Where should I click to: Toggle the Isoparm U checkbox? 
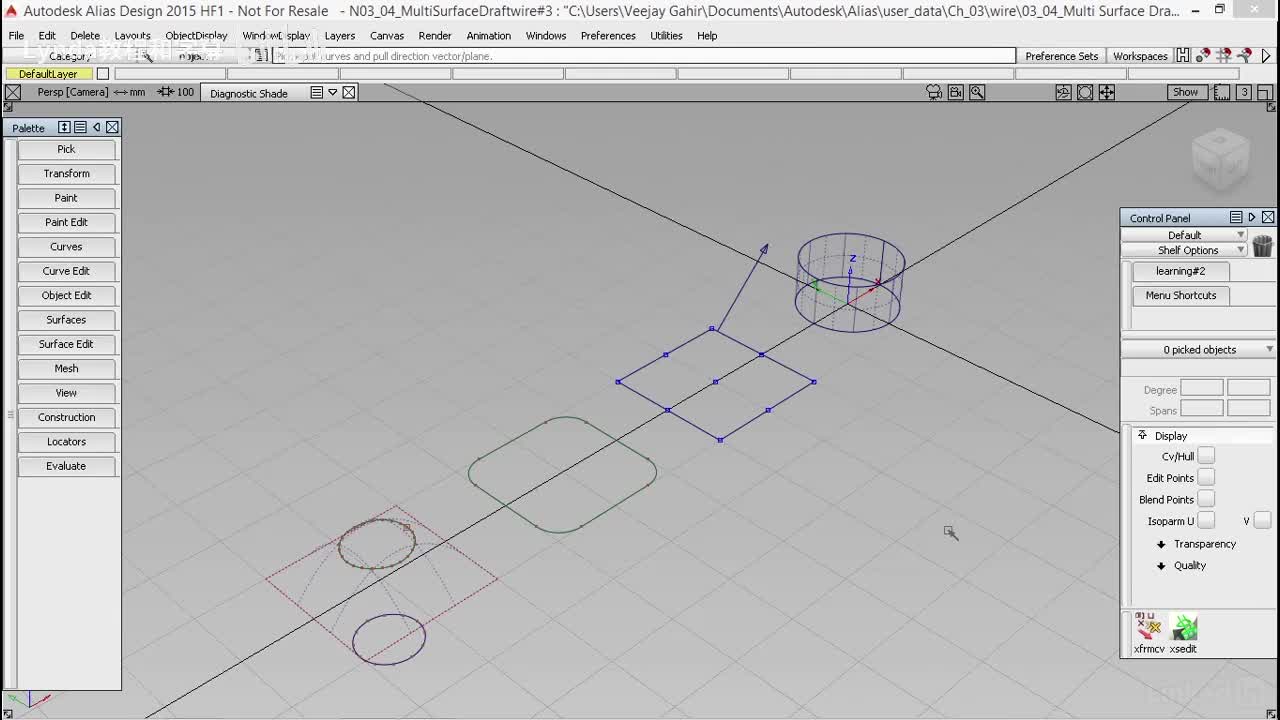click(x=1206, y=521)
